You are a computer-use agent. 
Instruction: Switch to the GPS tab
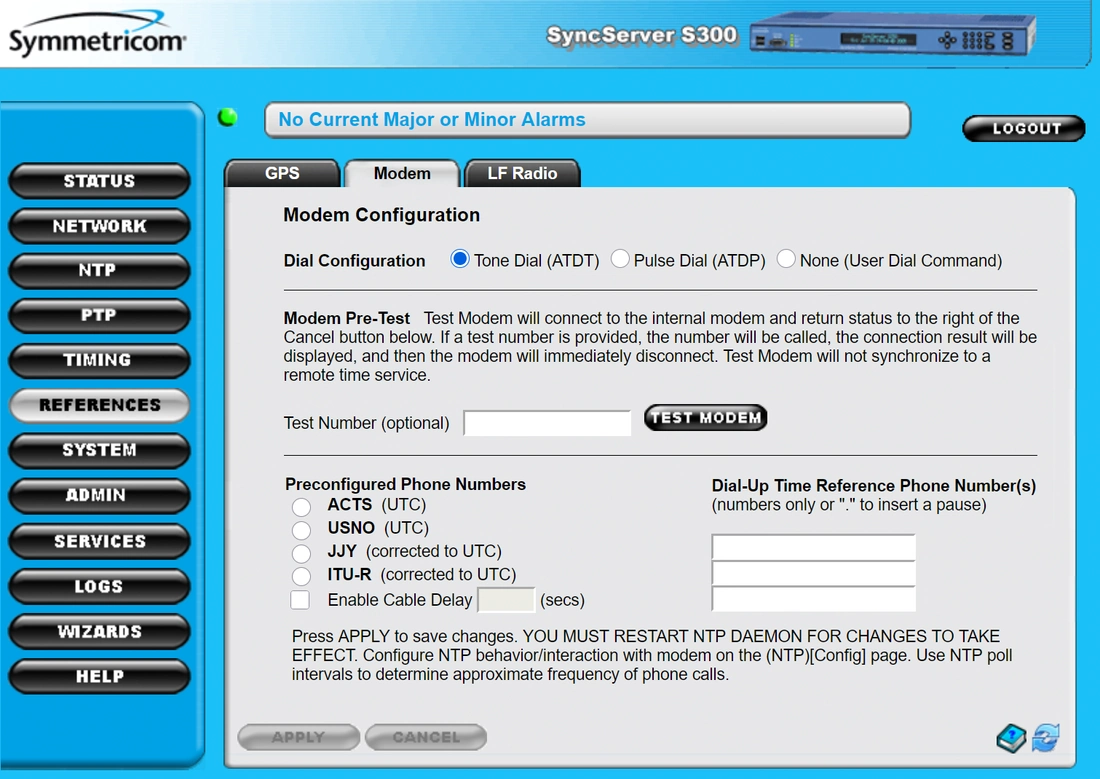click(x=282, y=173)
